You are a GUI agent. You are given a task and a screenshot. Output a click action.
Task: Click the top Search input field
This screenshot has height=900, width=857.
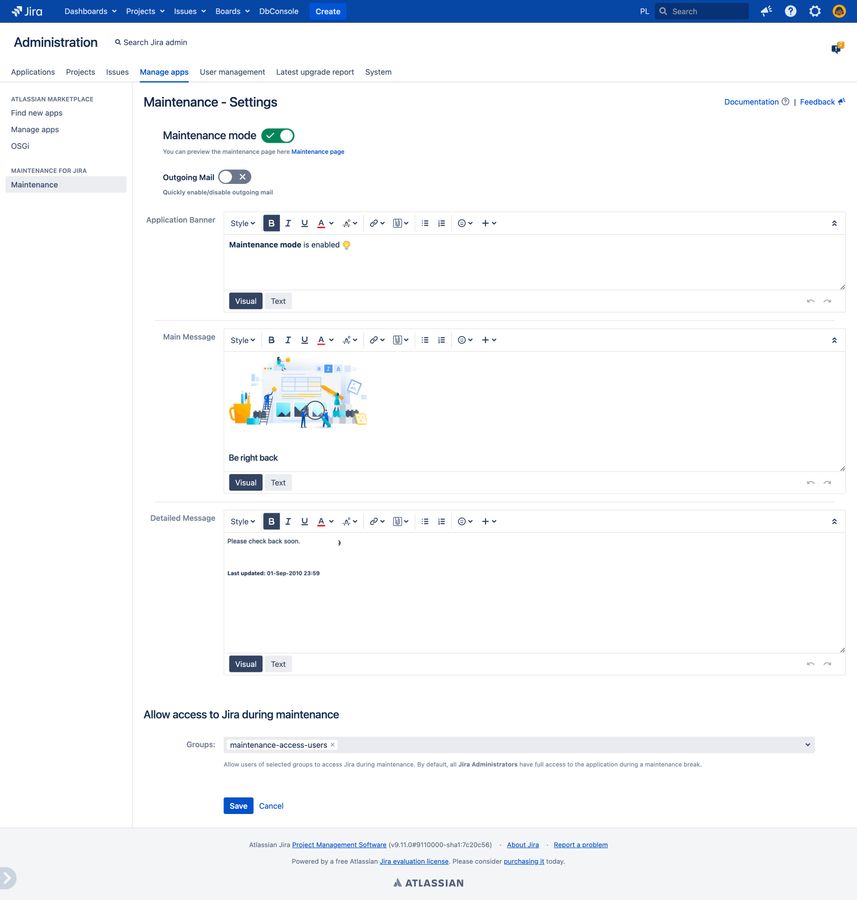(701, 11)
